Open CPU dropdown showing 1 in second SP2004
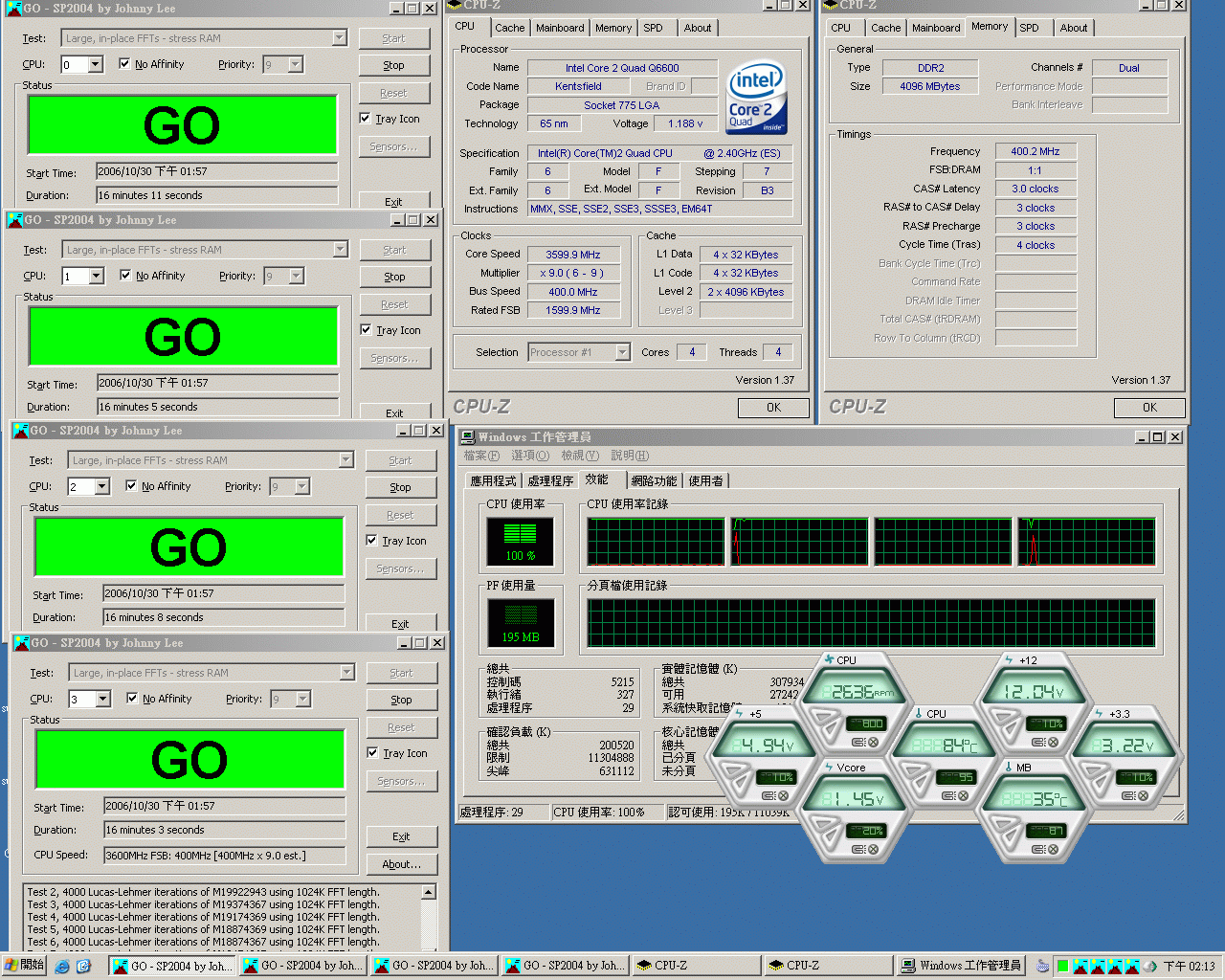The height and width of the screenshot is (980, 1225). pyautogui.click(x=96, y=277)
